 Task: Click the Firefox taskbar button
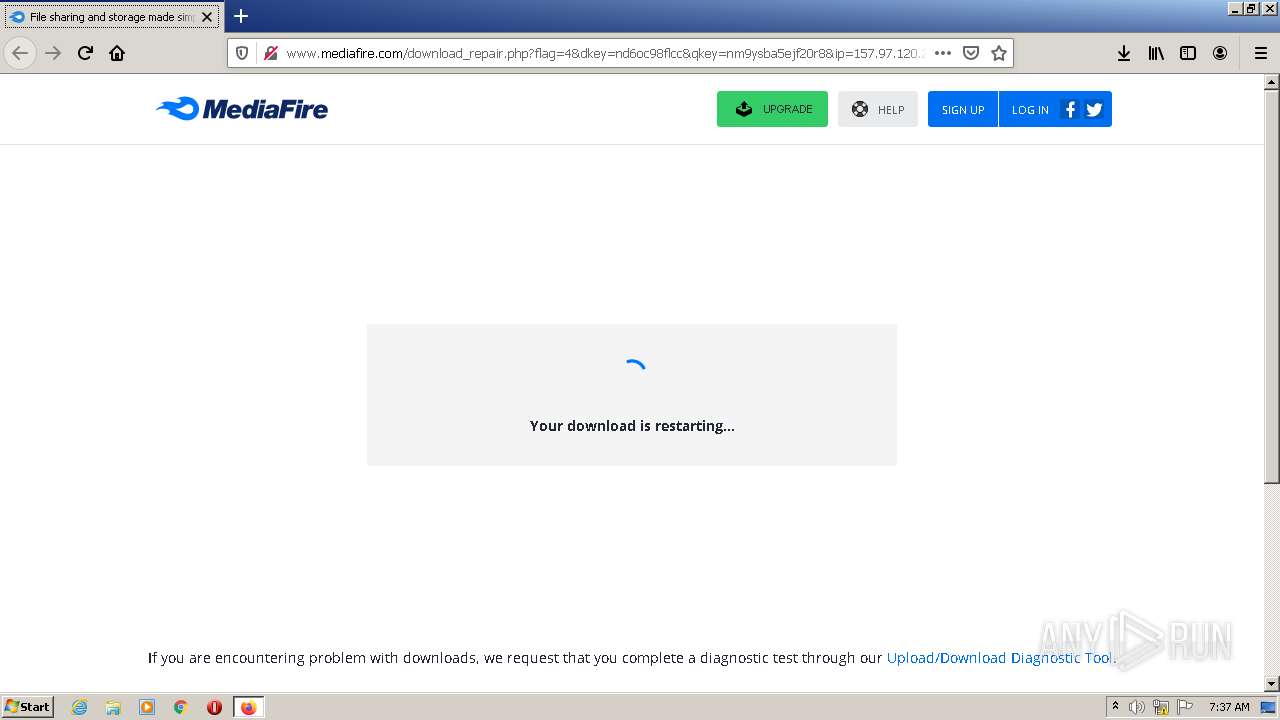(248, 707)
